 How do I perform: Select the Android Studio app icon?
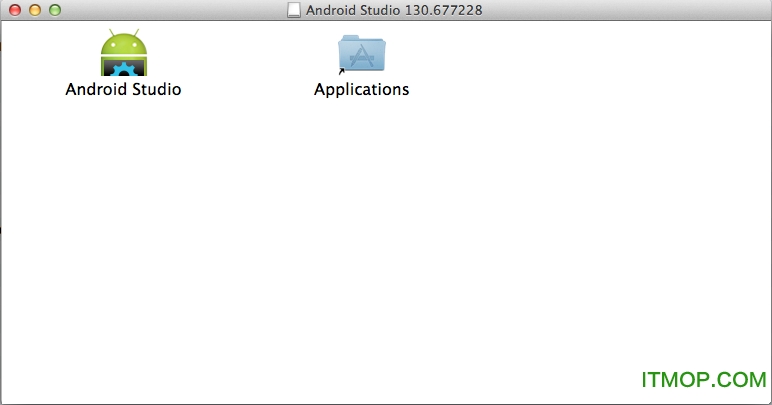[124, 52]
